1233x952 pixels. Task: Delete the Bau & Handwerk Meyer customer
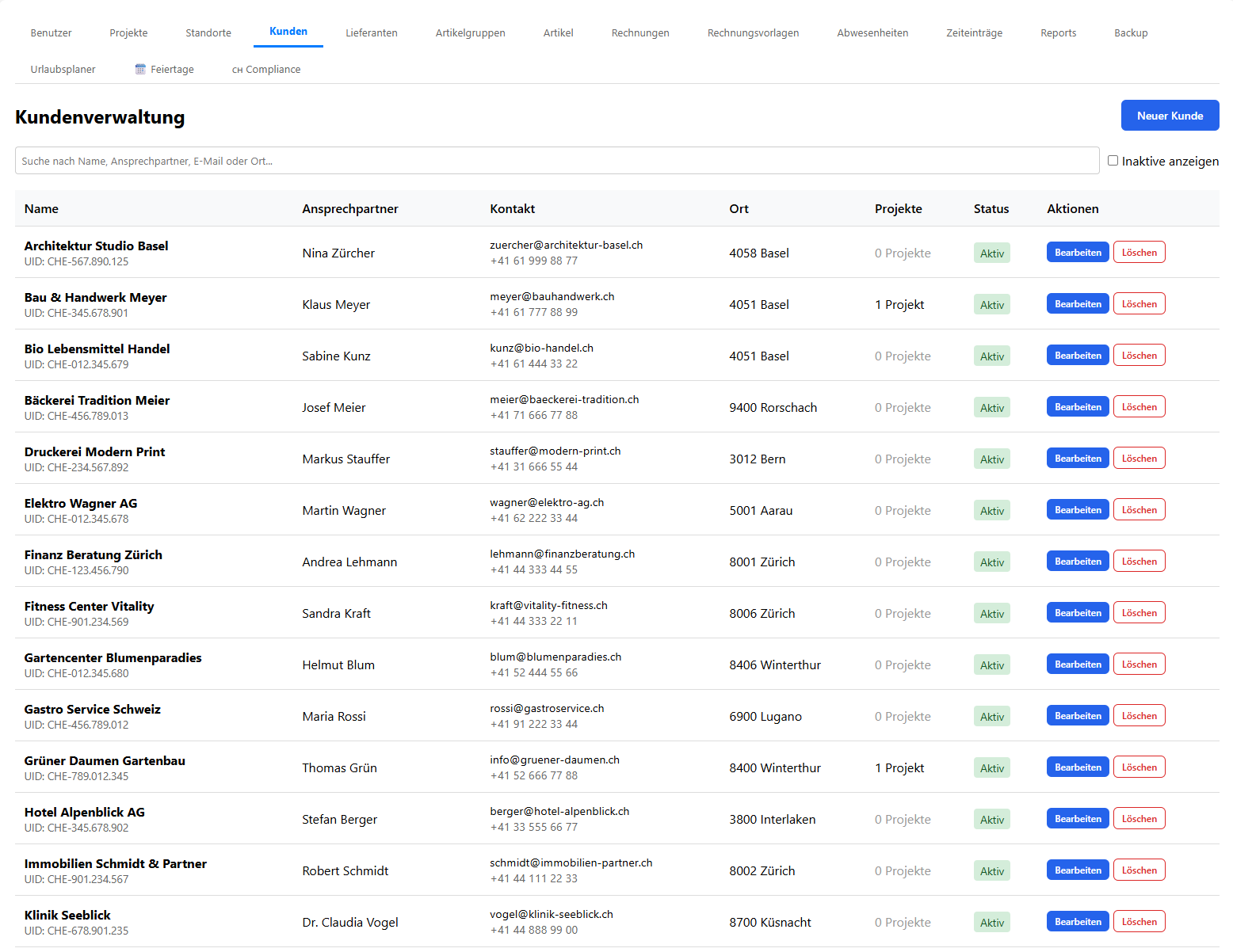tap(1139, 304)
